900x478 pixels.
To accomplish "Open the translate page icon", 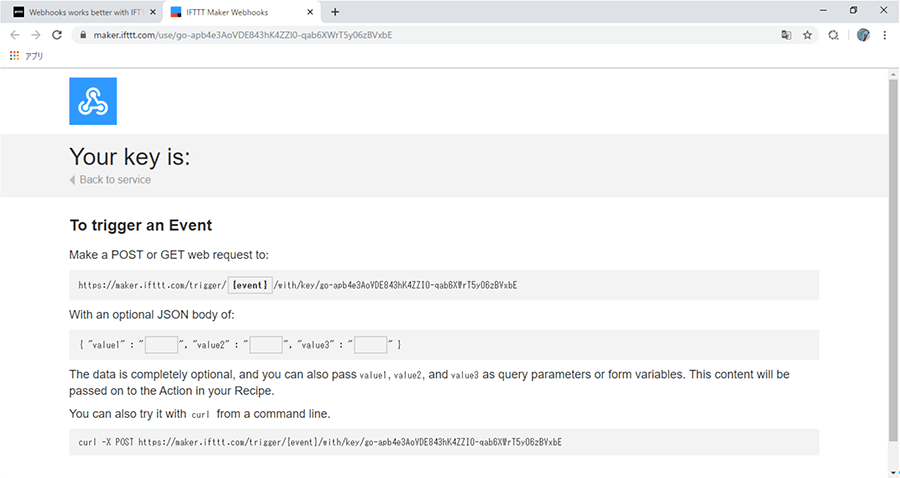I will click(786, 35).
